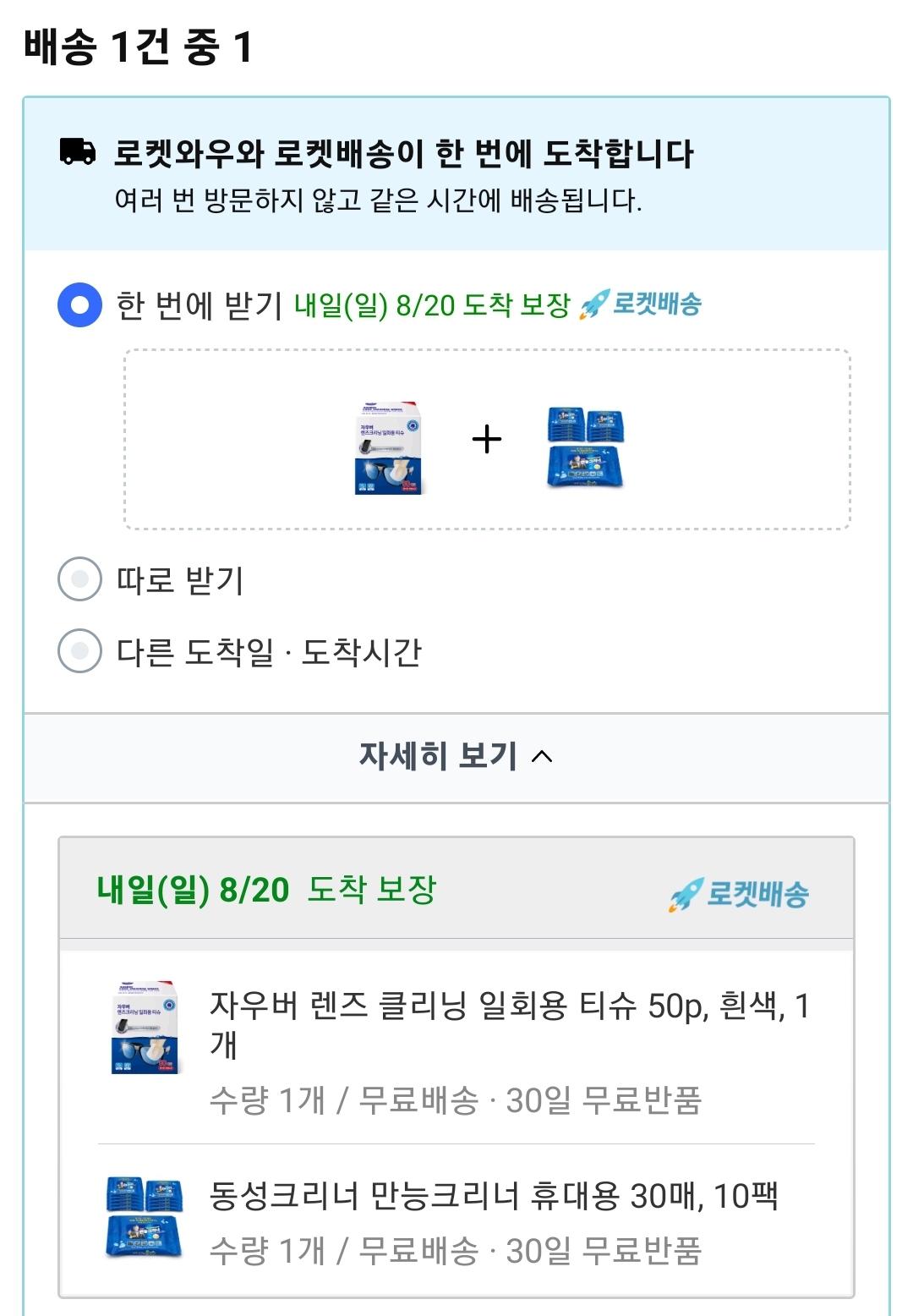The width and height of the screenshot is (913, 1316).
Task: Open the 동성크리너 만능크리너 thumbnail in the detail list
Action: (x=145, y=1216)
